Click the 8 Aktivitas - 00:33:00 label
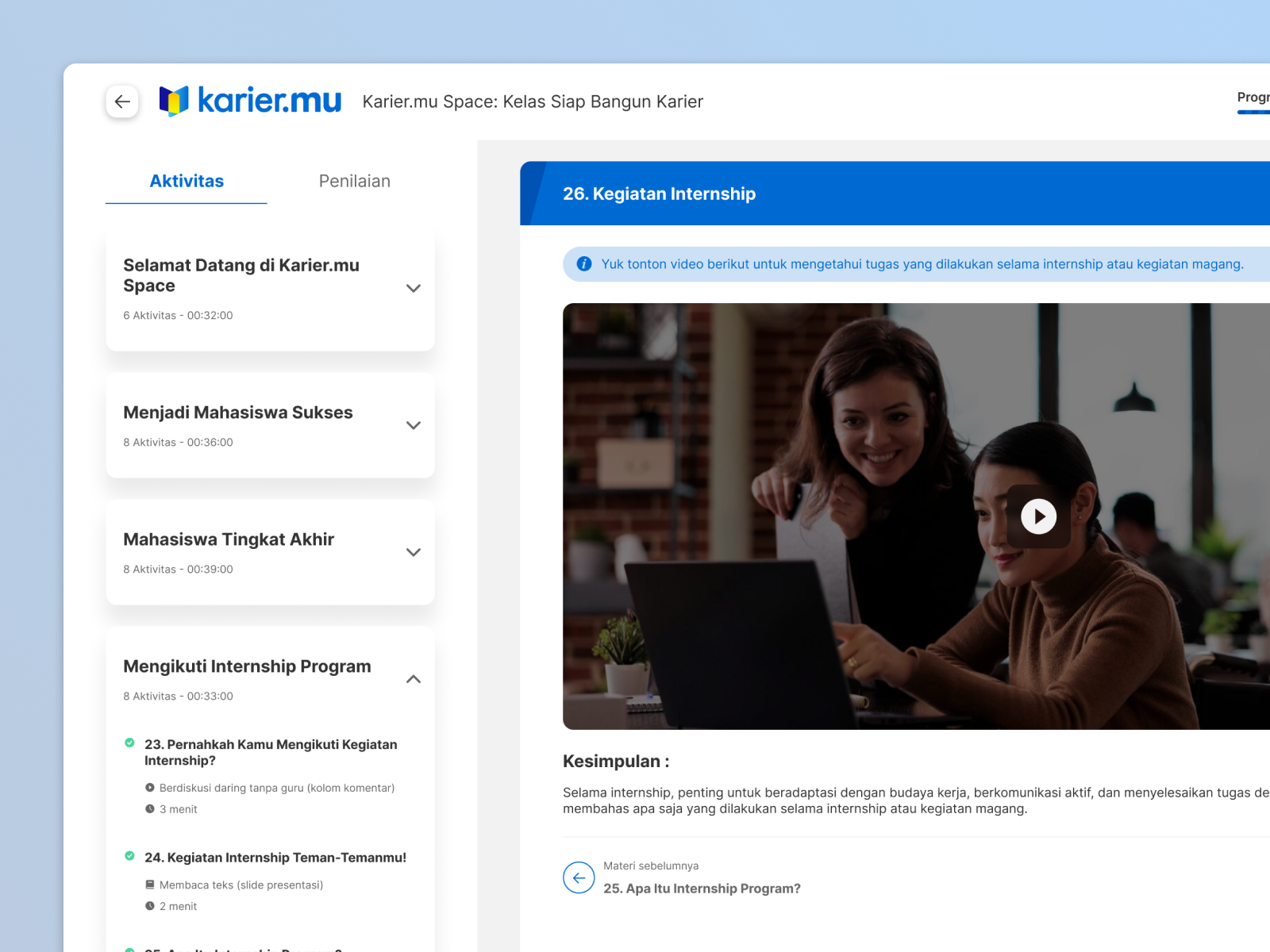Image resolution: width=1270 pixels, height=952 pixels. pyautogui.click(x=178, y=696)
